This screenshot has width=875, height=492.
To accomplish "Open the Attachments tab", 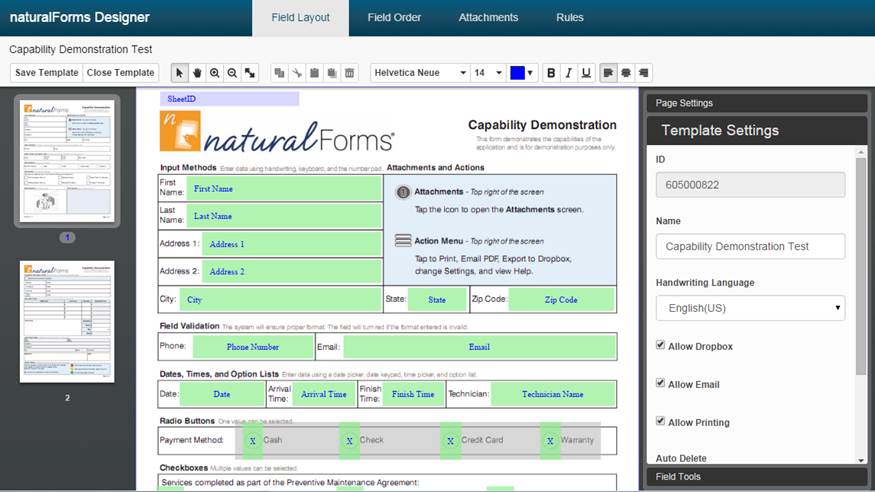I will click(488, 18).
